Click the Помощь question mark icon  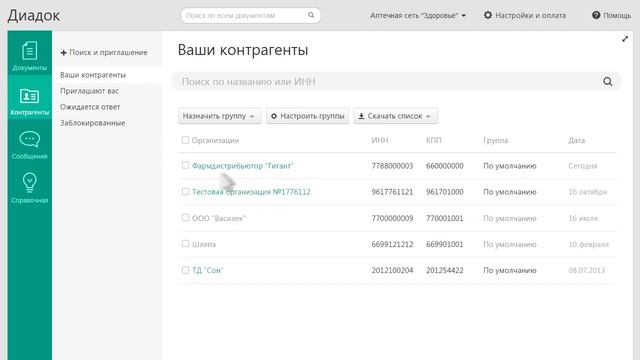pos(596,15)
